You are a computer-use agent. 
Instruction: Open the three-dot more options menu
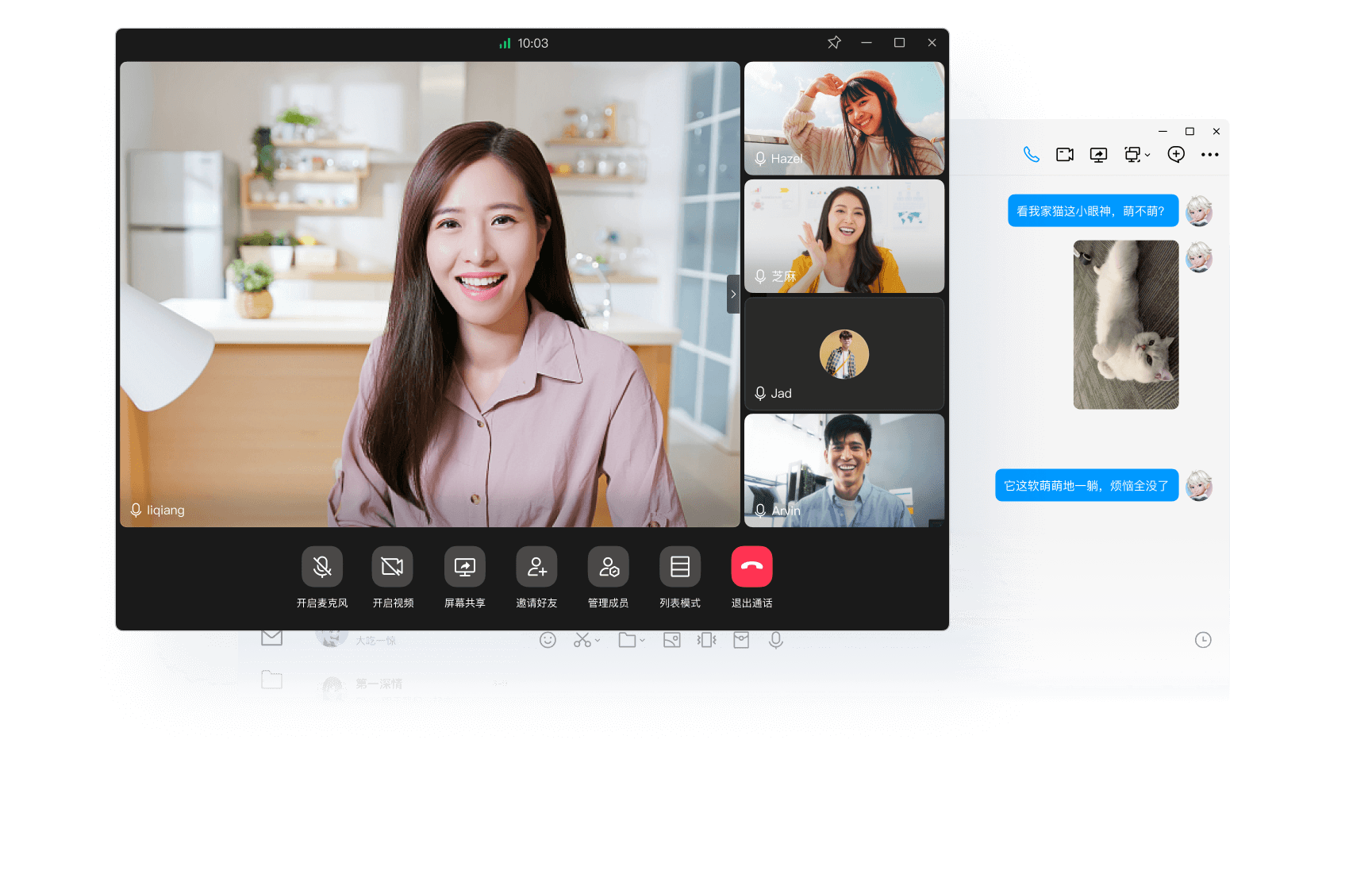coord(1209,155)
